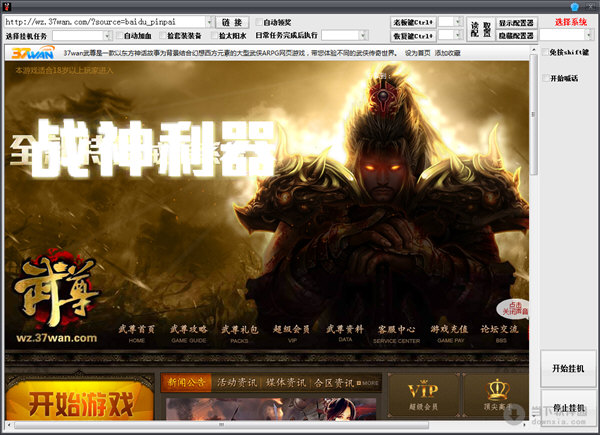Click the 显示配置器 button
Screen dimensions: 600x435
pyautogui.click(x=516, y=23)
